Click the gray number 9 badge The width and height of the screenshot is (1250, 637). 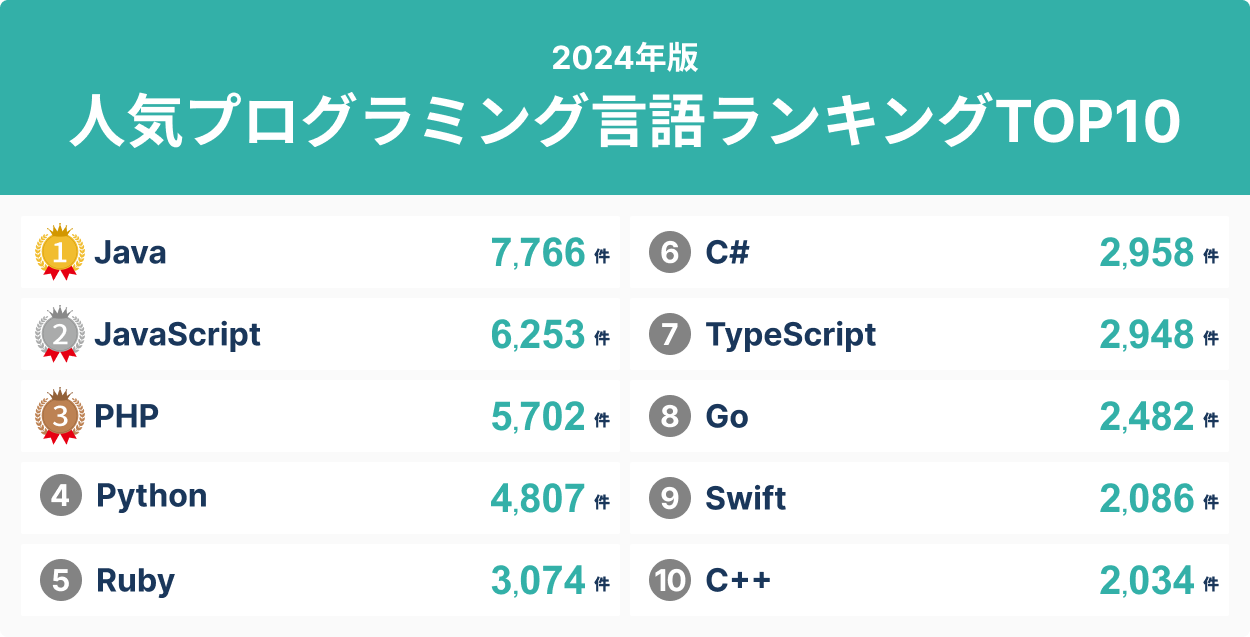[x=670, y=498]
